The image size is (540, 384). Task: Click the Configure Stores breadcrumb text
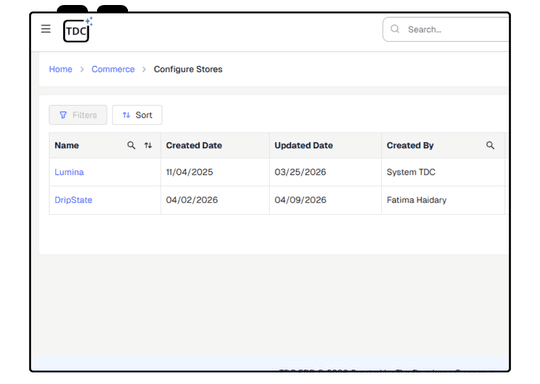pyautogui.click(x=188, y=69)
